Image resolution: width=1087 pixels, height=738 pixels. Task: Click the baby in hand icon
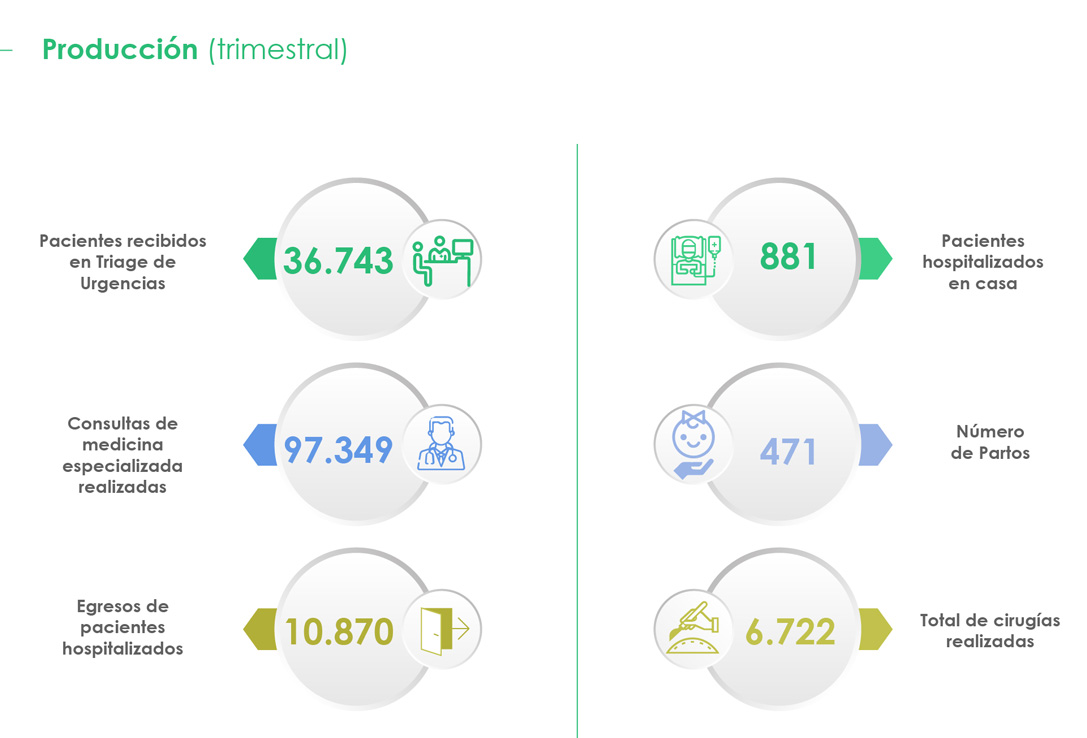693,444
